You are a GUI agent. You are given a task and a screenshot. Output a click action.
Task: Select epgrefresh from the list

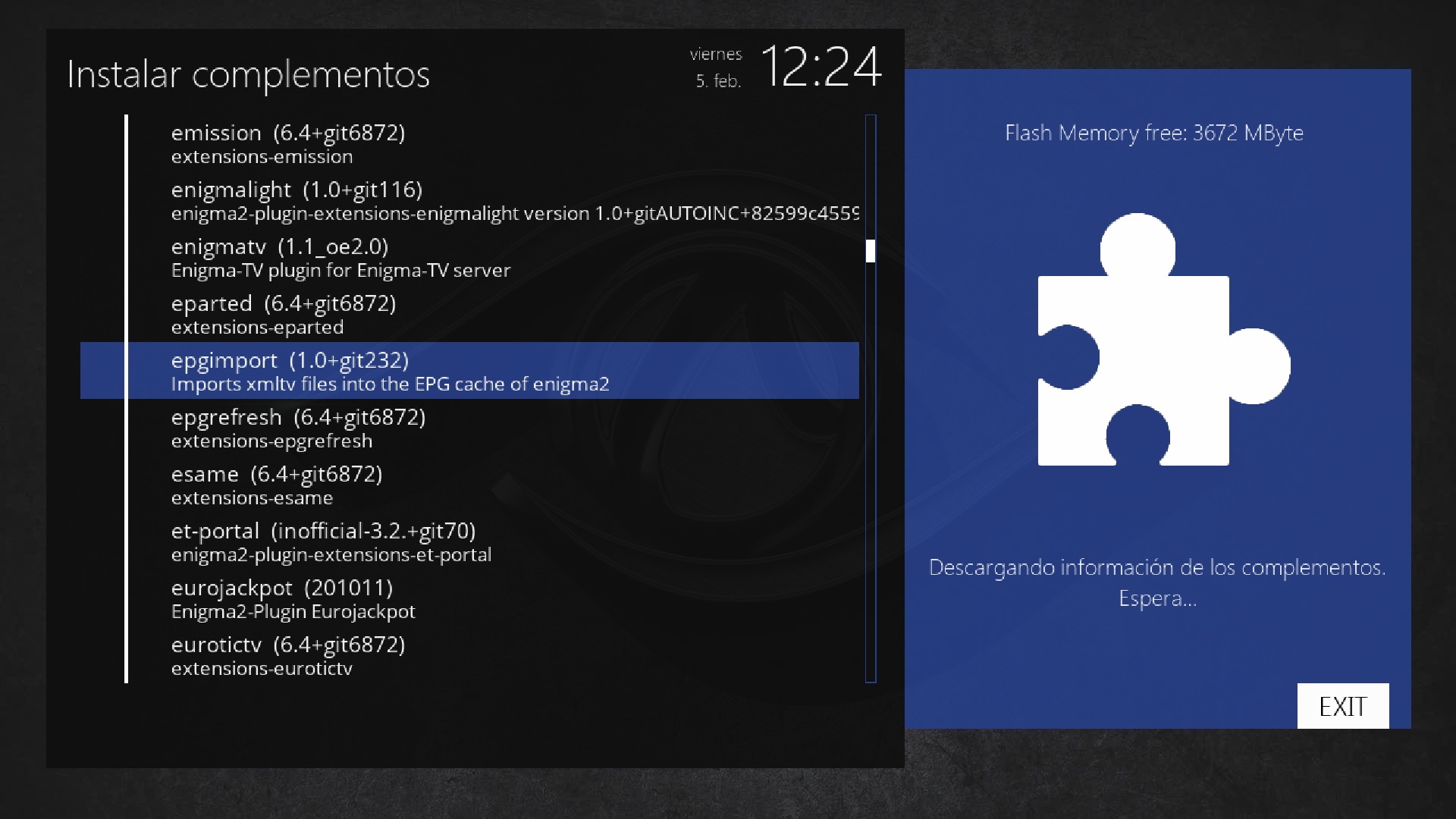point(298,427)
